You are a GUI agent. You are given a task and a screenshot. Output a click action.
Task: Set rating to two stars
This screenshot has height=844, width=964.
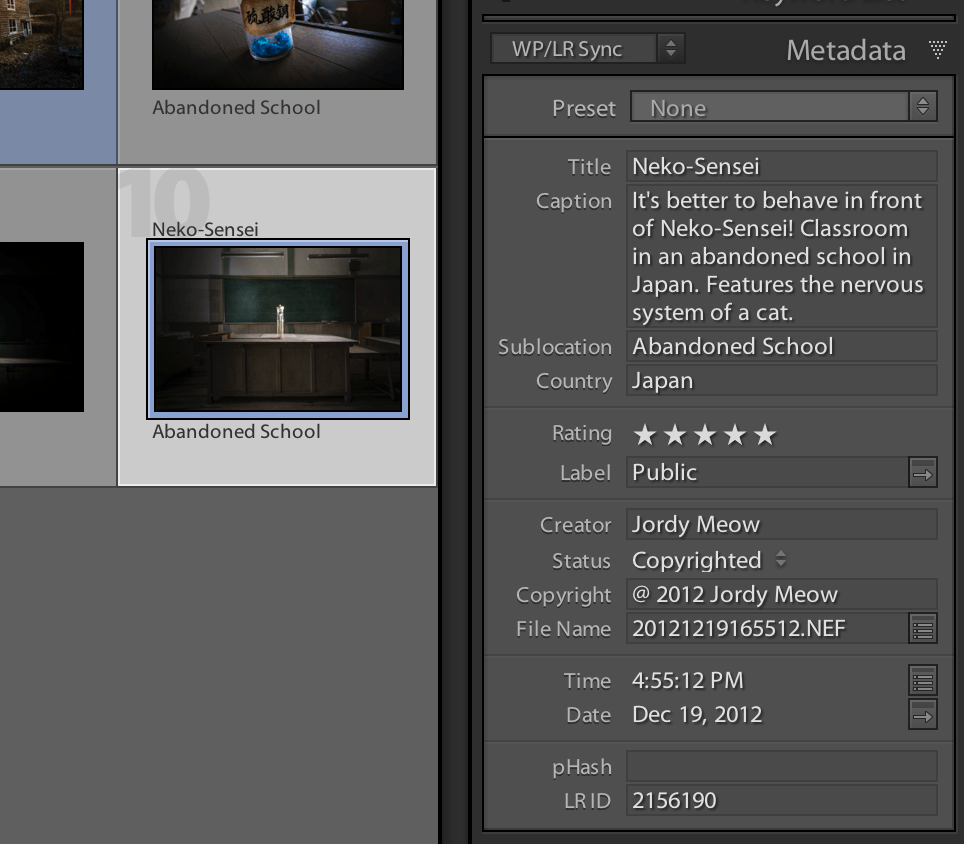tap(674, 435)
